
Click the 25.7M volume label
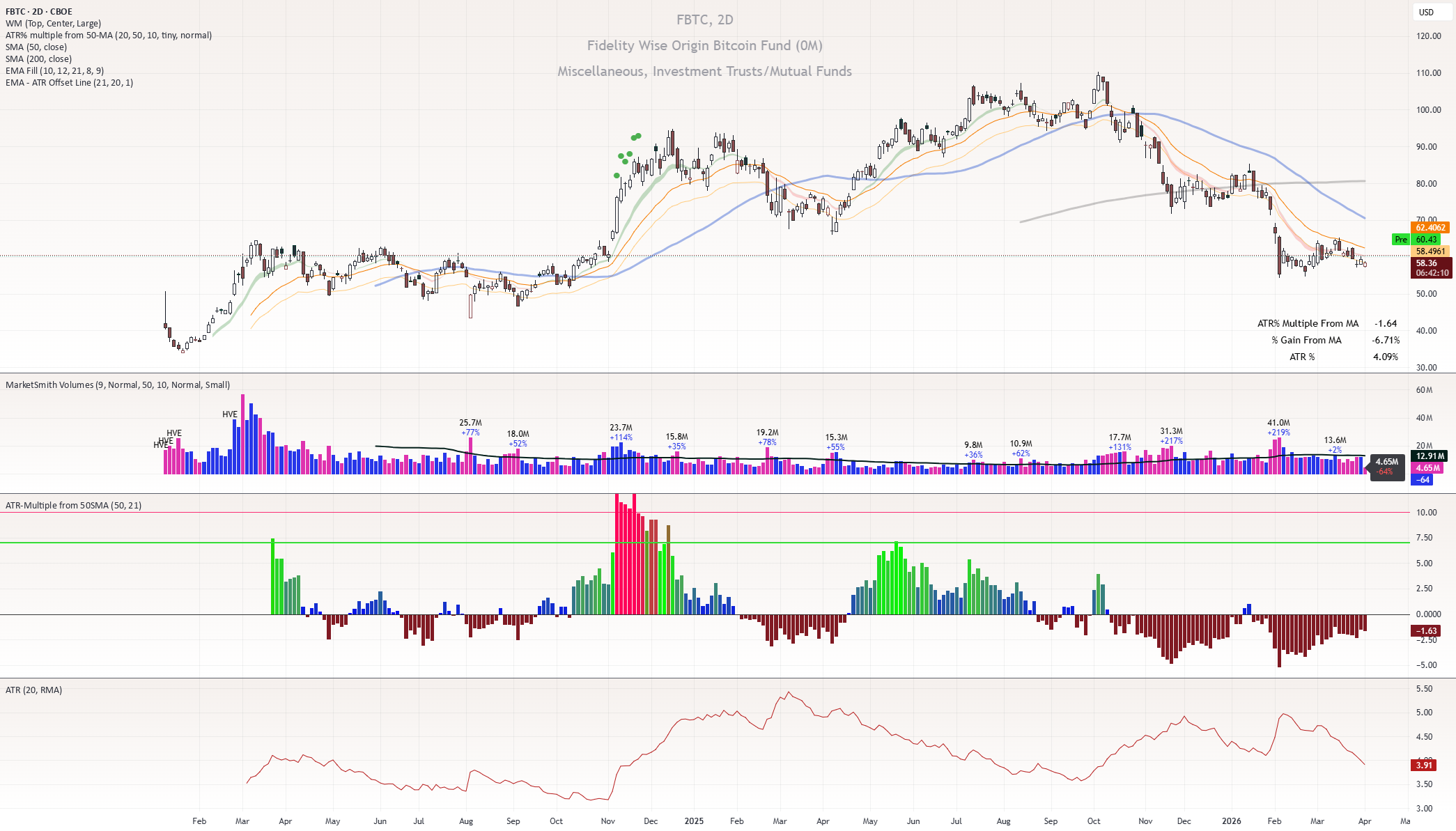[470, 423]
